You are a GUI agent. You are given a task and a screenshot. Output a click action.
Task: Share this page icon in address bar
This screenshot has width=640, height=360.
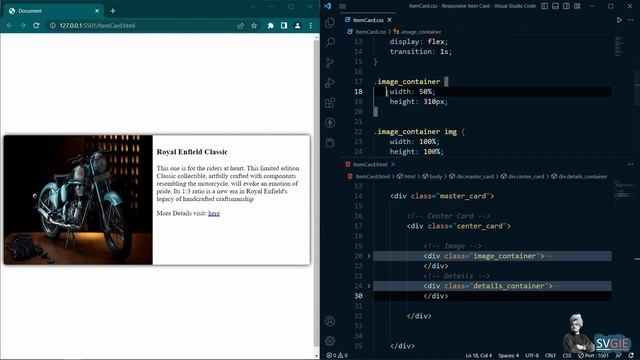240,25
